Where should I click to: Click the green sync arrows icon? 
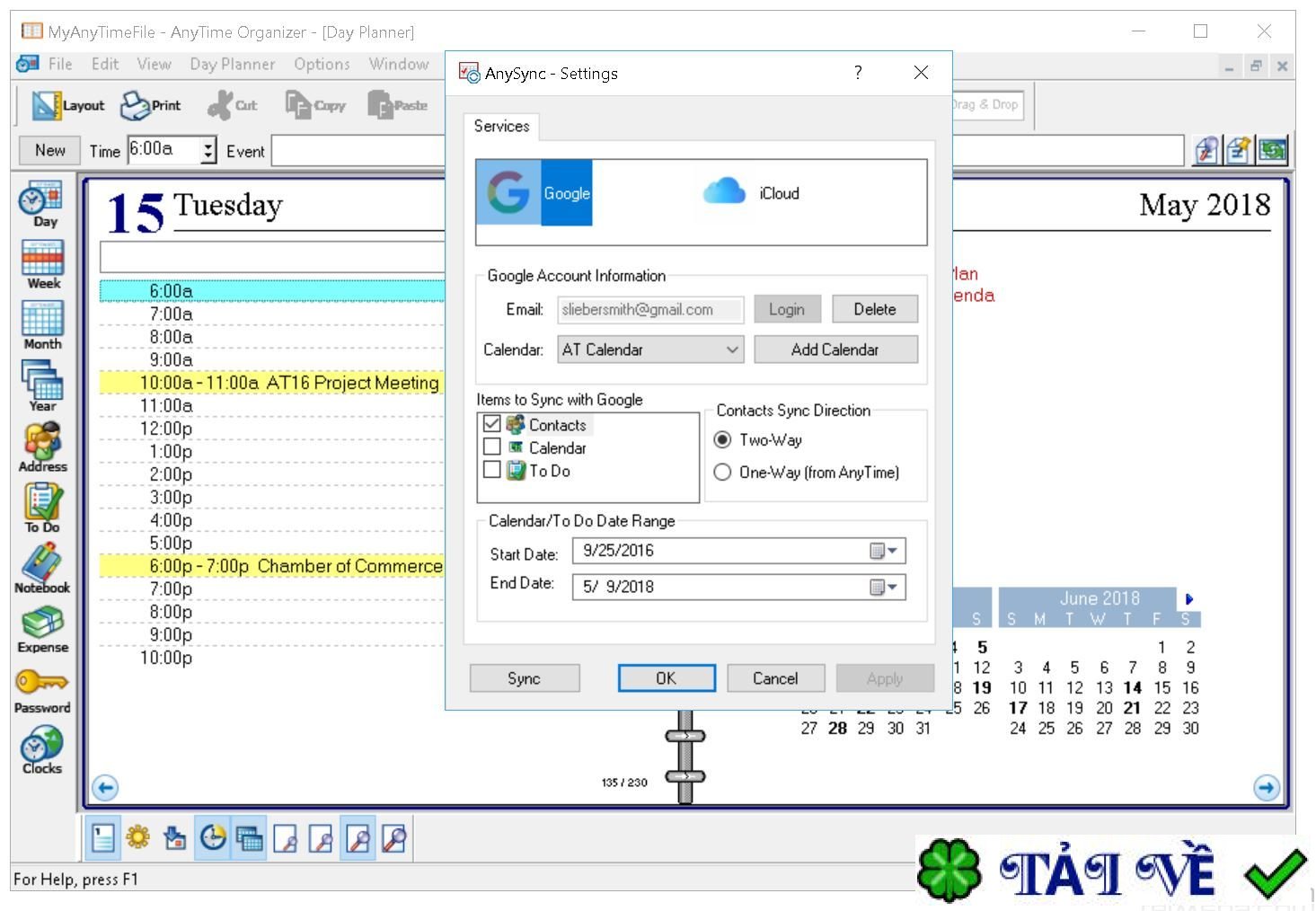click(x=1272, y=150)
